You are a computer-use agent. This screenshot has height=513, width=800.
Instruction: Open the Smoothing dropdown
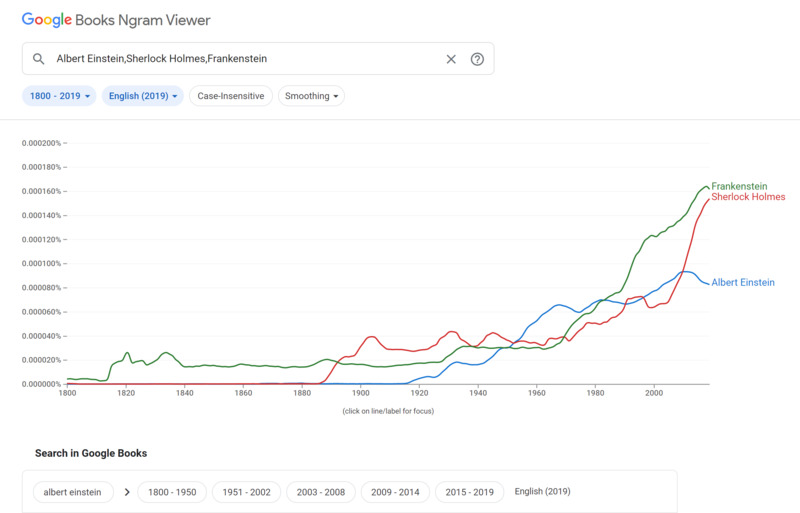311,97
